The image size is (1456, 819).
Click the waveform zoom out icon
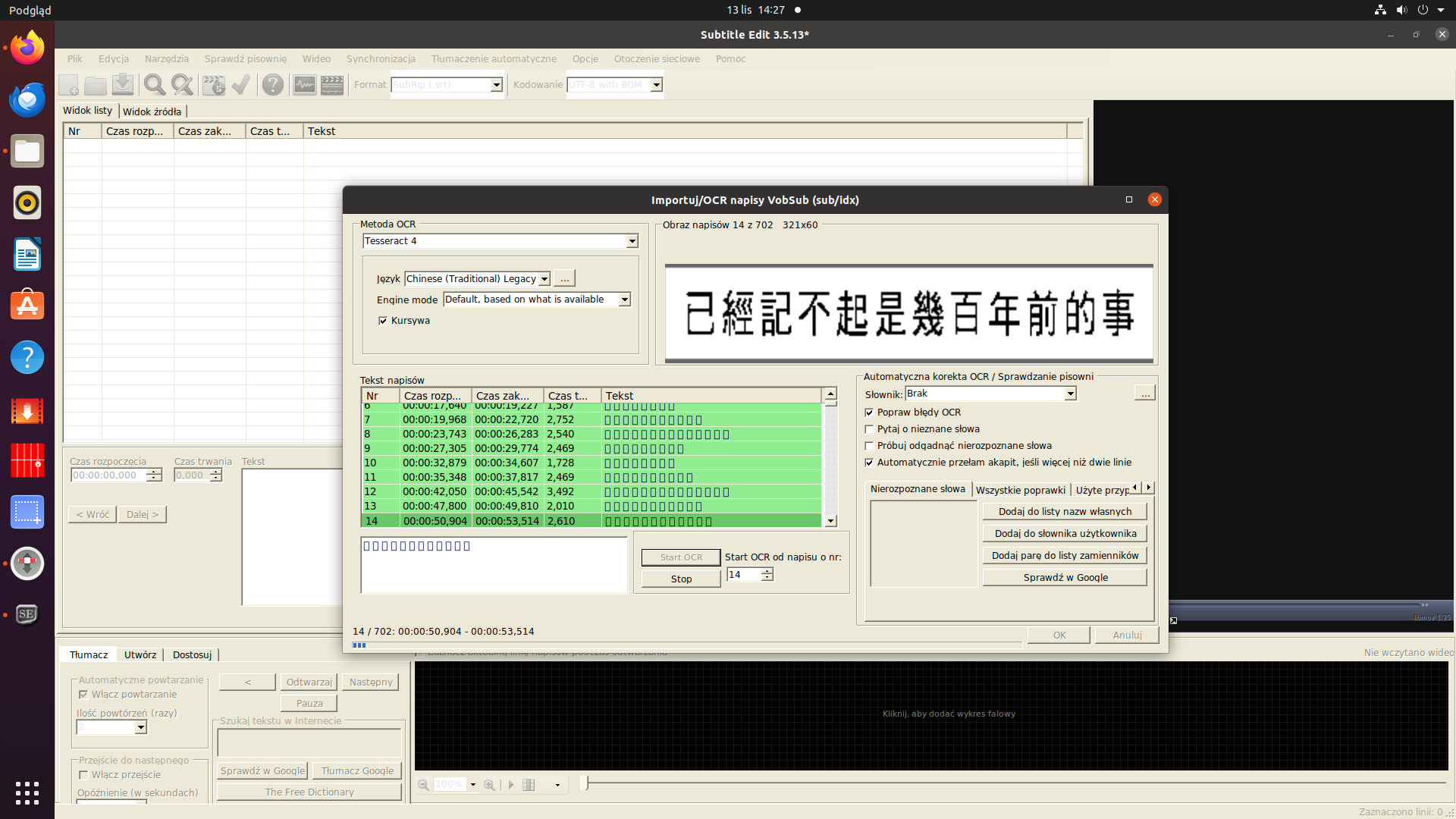click(423, 785)
